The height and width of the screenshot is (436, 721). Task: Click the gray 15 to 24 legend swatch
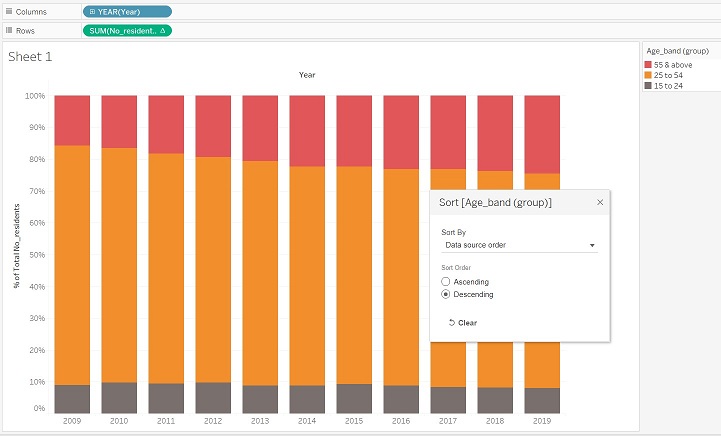(x=649, y=85)
